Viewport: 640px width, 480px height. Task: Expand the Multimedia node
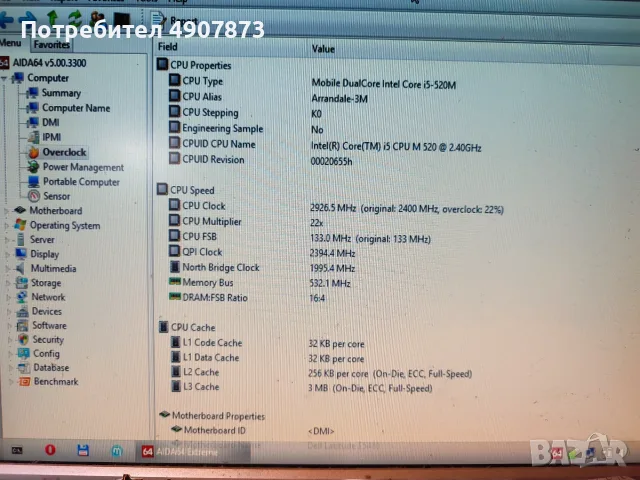8,269
